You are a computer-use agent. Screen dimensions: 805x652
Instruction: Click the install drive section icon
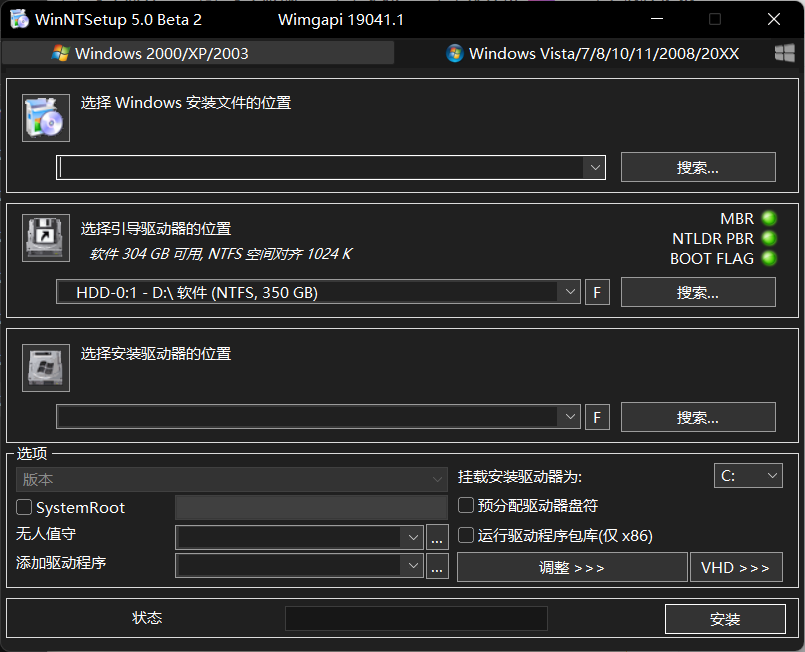pos(45,367)
